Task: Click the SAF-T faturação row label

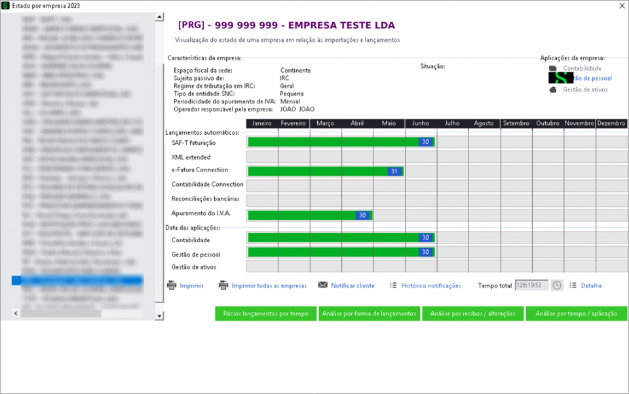Action: click(193, 143)
